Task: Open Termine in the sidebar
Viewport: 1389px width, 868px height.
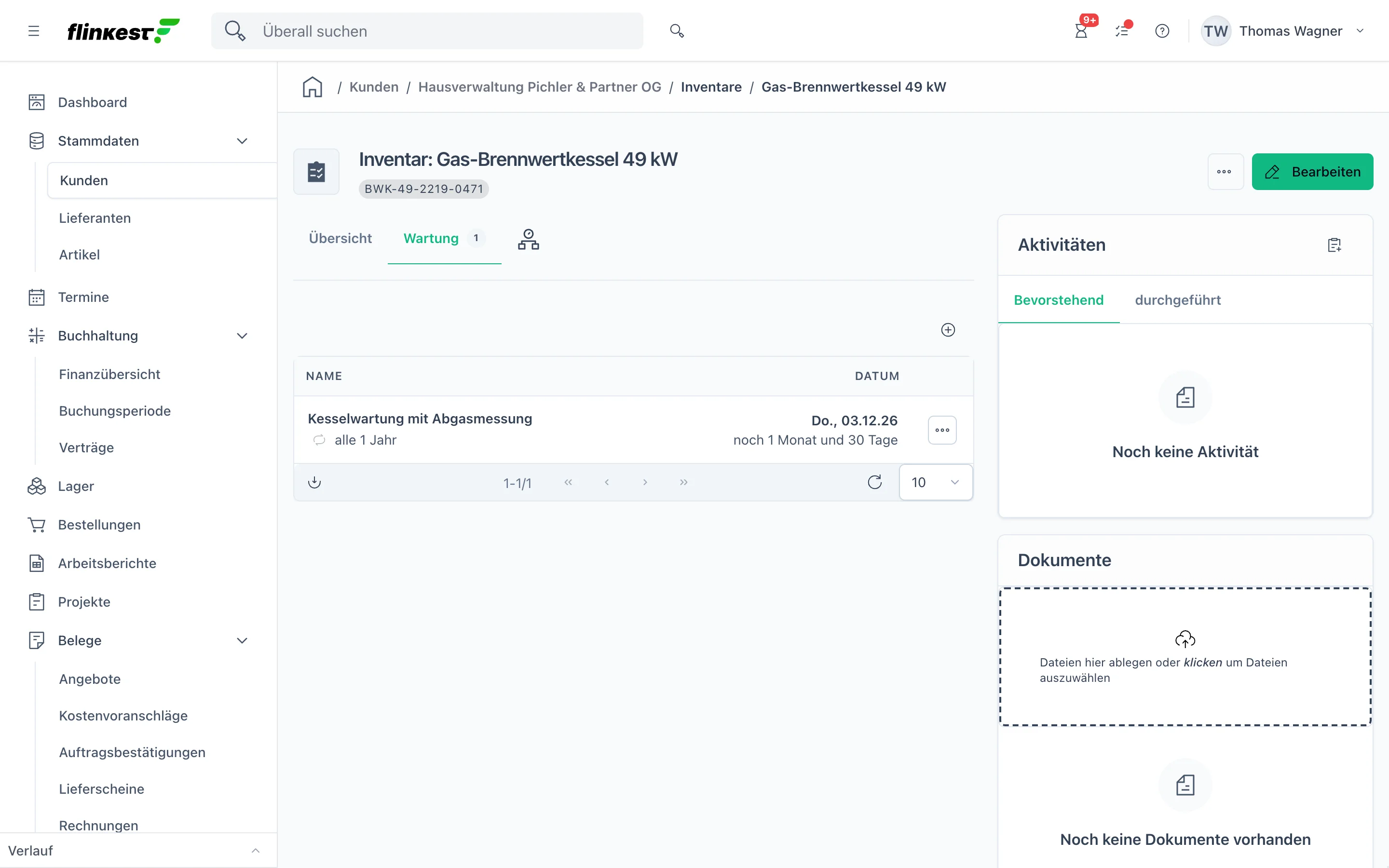Action: (82, 298)
